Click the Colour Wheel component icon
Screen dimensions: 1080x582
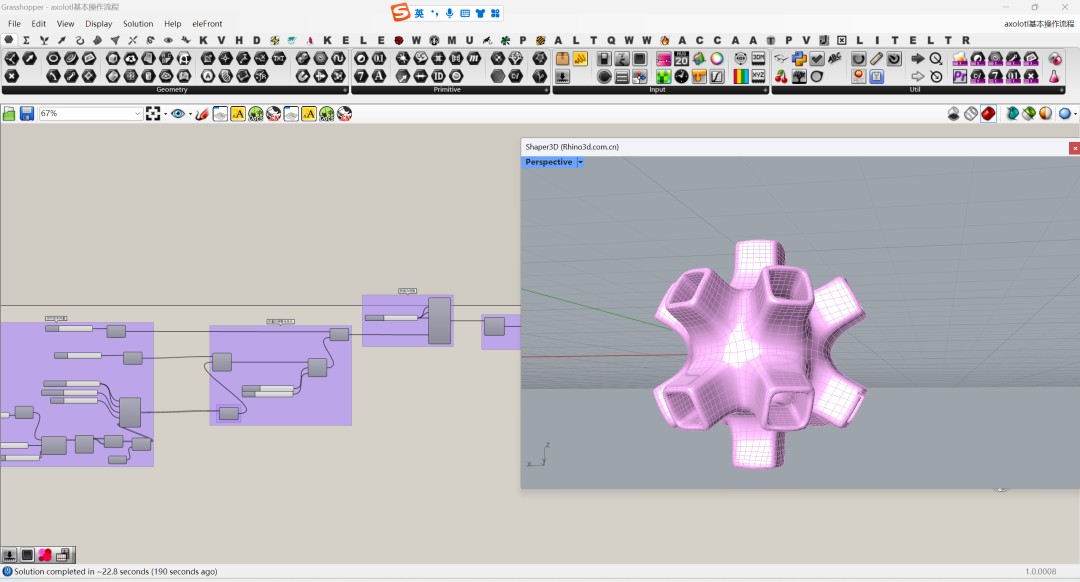717,59
